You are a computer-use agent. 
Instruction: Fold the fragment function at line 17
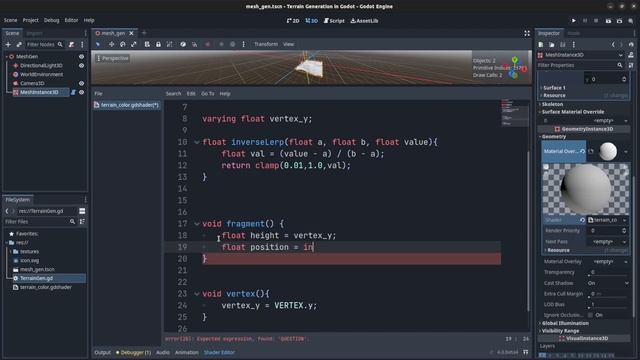[197, 224]
